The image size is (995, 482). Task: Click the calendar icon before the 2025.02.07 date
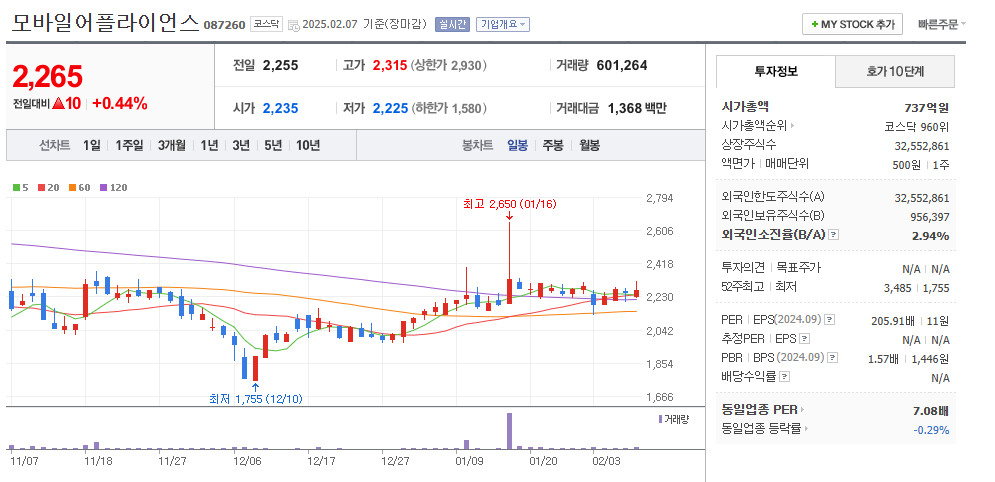294,25
